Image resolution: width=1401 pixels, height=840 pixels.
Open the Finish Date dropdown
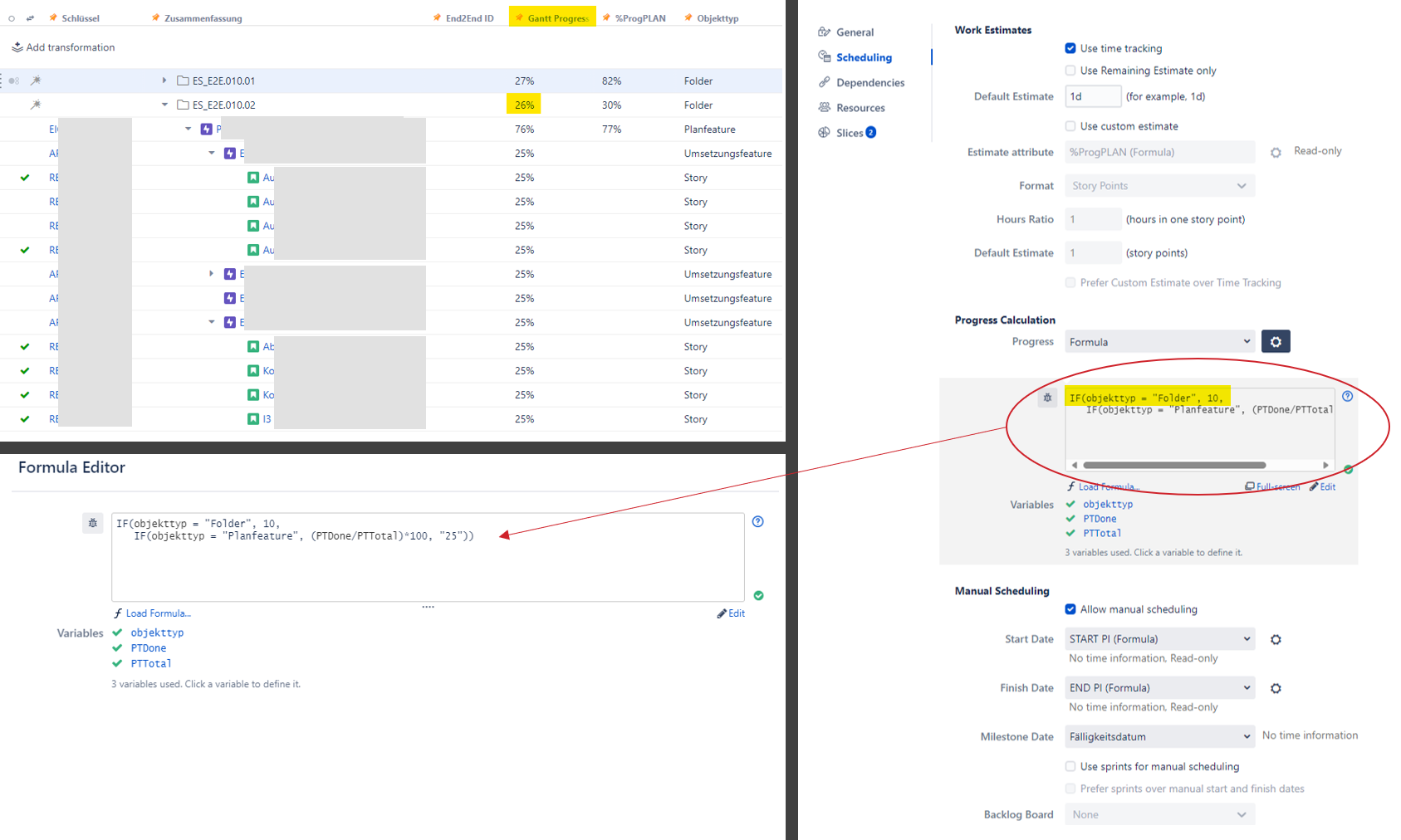pyautogui.click(x=1159, y=688)
